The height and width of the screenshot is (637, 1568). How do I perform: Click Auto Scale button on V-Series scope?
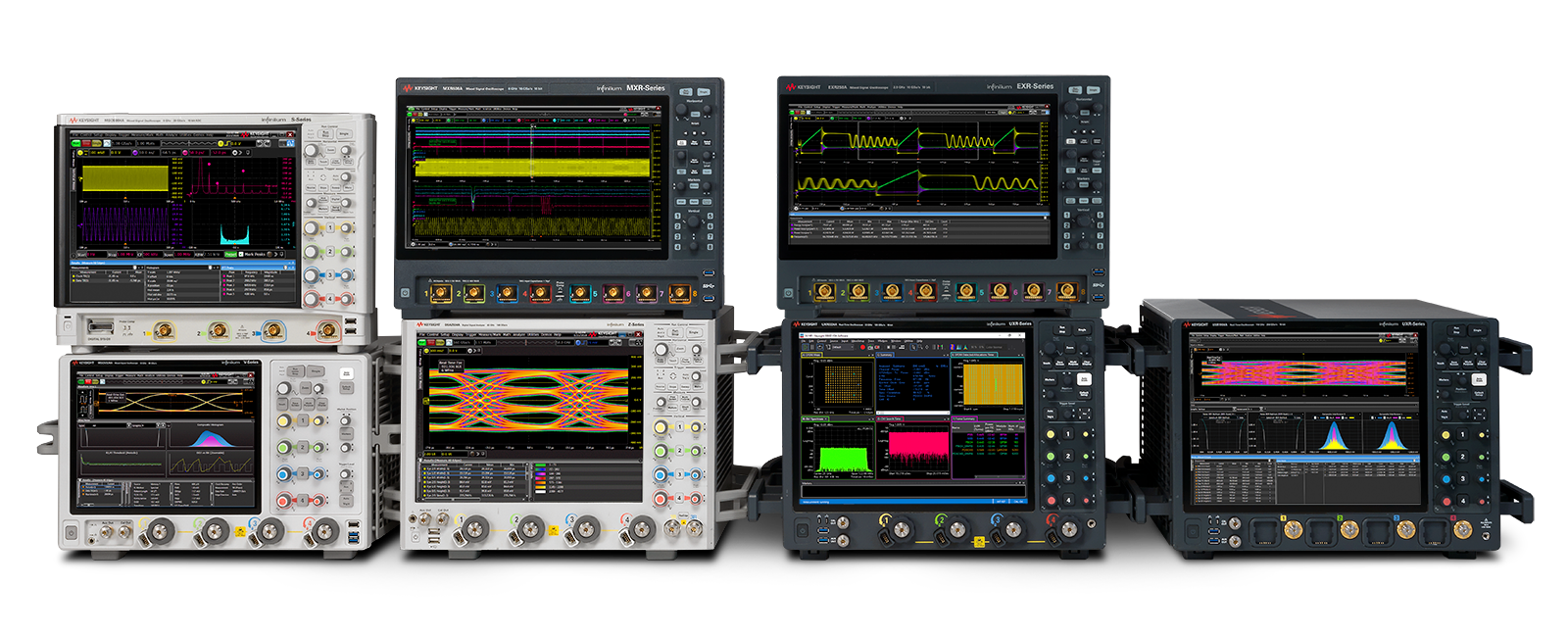tap(346, 373)
